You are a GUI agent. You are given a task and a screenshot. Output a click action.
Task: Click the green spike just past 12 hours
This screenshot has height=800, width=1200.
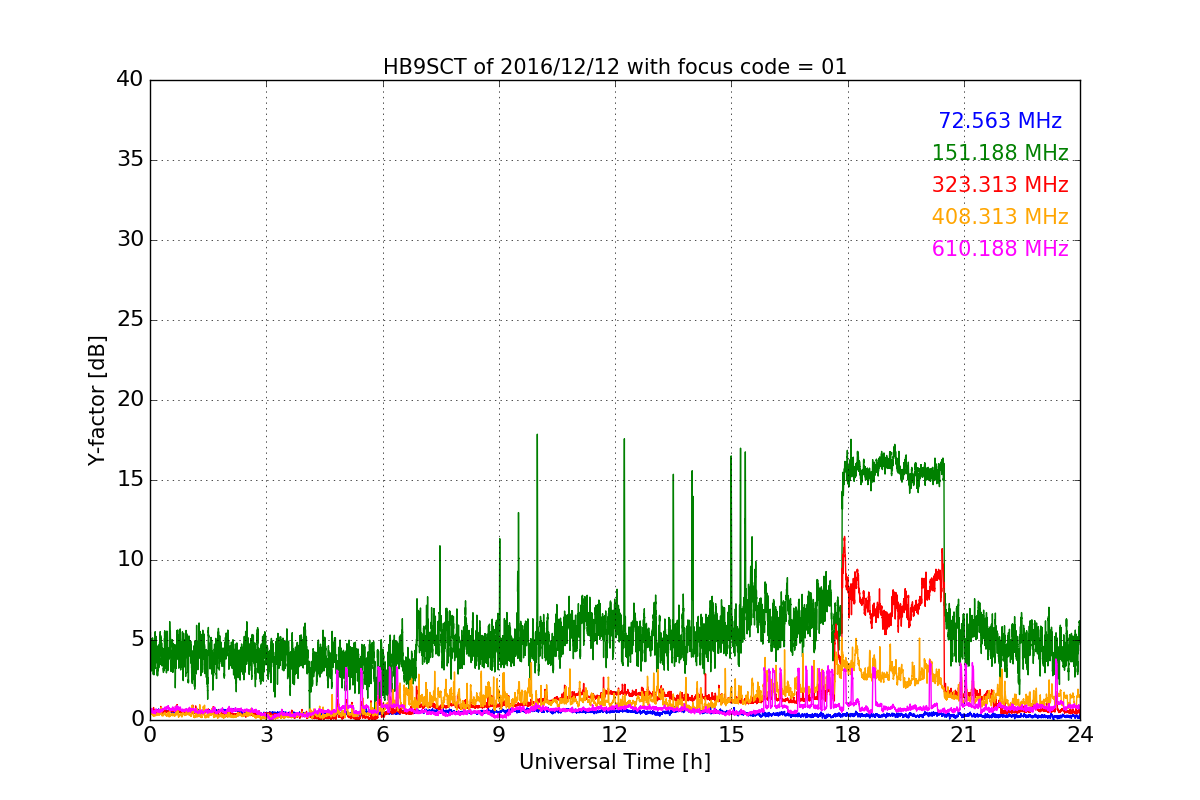pos(624,540)
